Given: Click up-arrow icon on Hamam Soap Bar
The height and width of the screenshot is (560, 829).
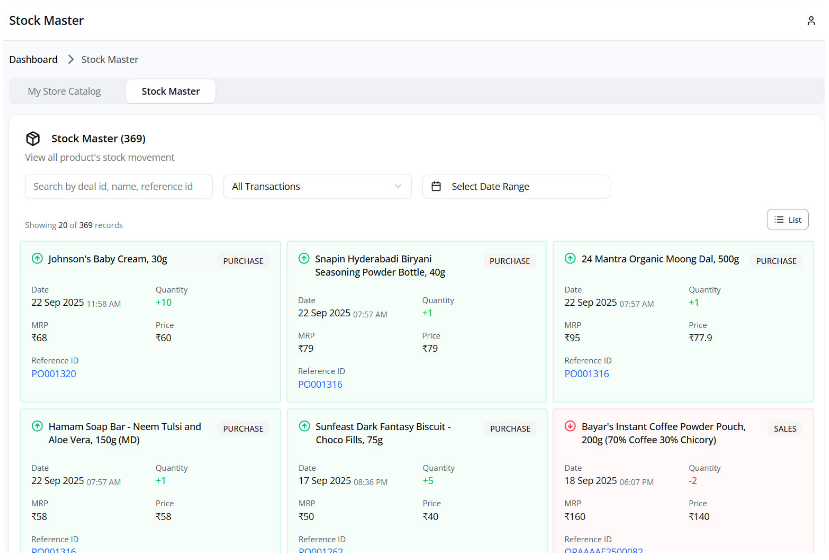Looking at the screenshot, I should 37,427.
